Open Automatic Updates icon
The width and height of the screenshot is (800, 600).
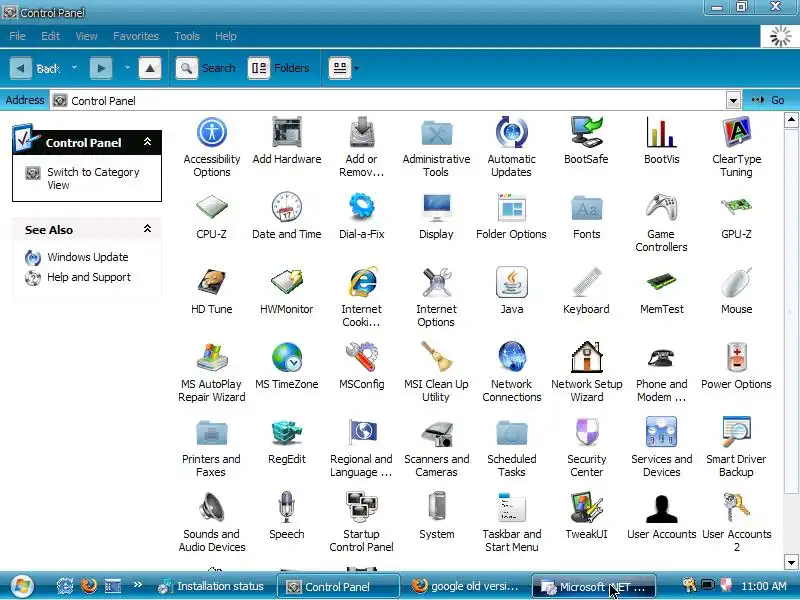512,132
